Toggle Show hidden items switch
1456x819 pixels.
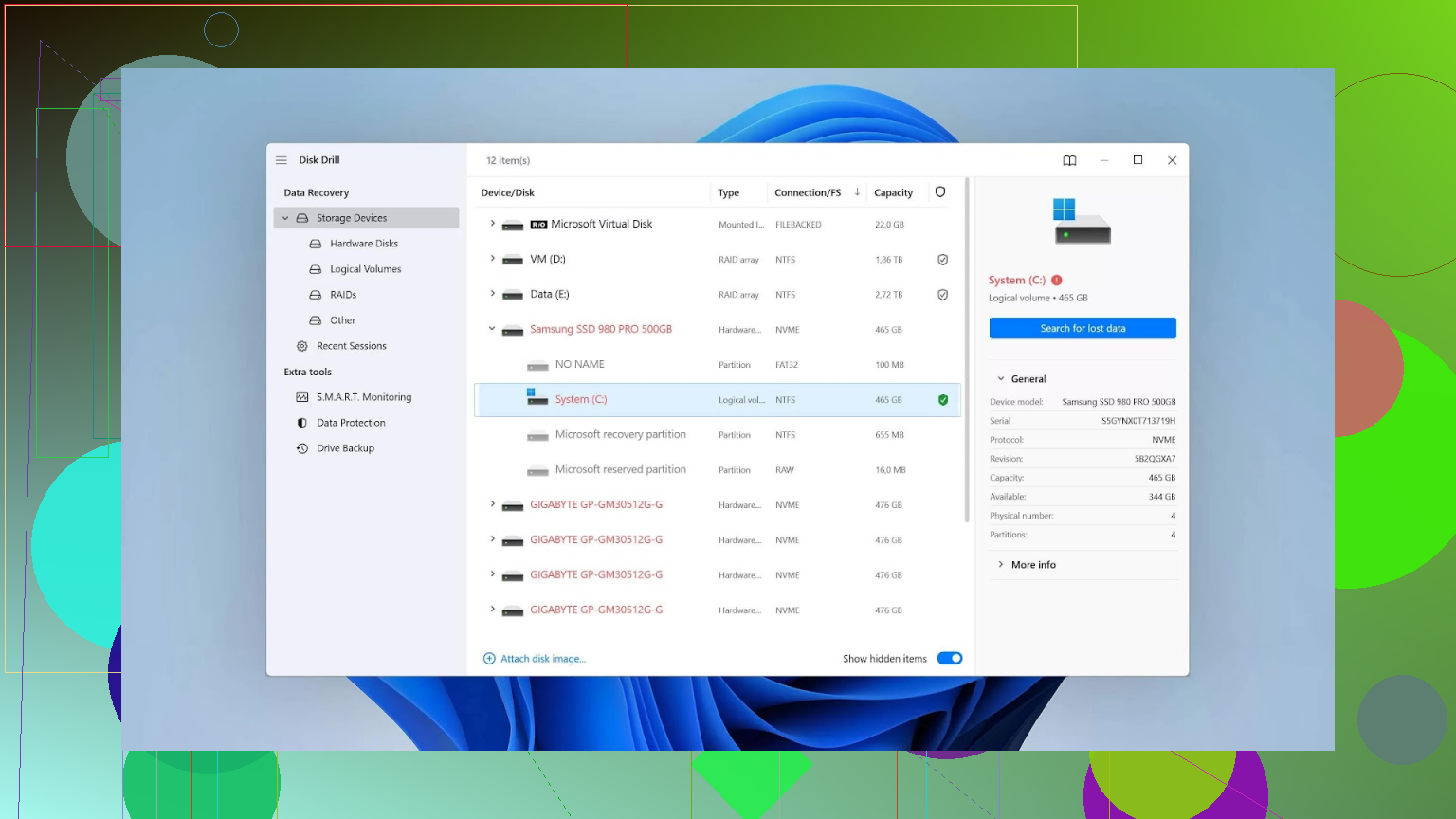[x=950, y=658]
